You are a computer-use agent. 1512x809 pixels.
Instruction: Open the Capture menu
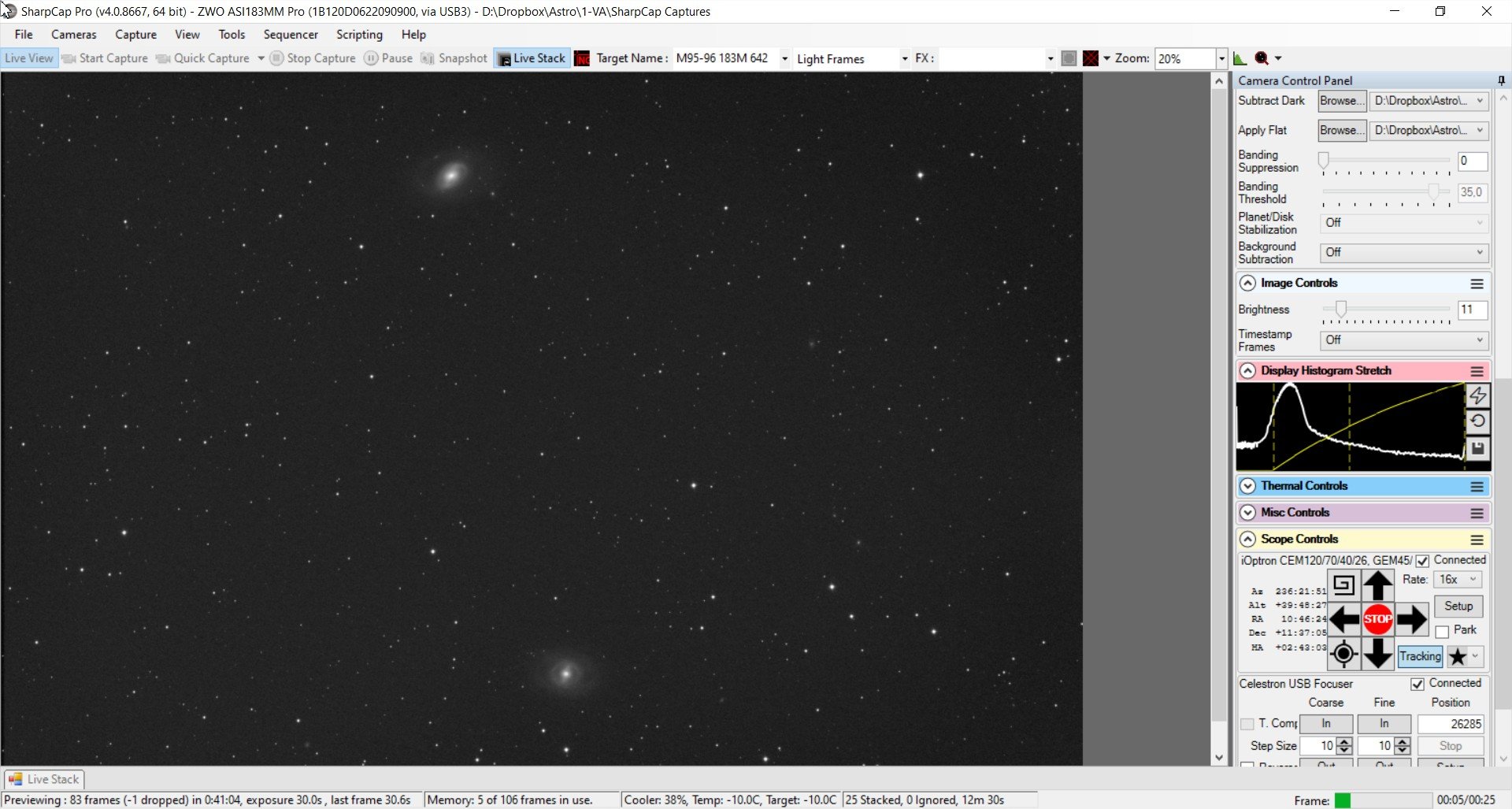[135, 35]
